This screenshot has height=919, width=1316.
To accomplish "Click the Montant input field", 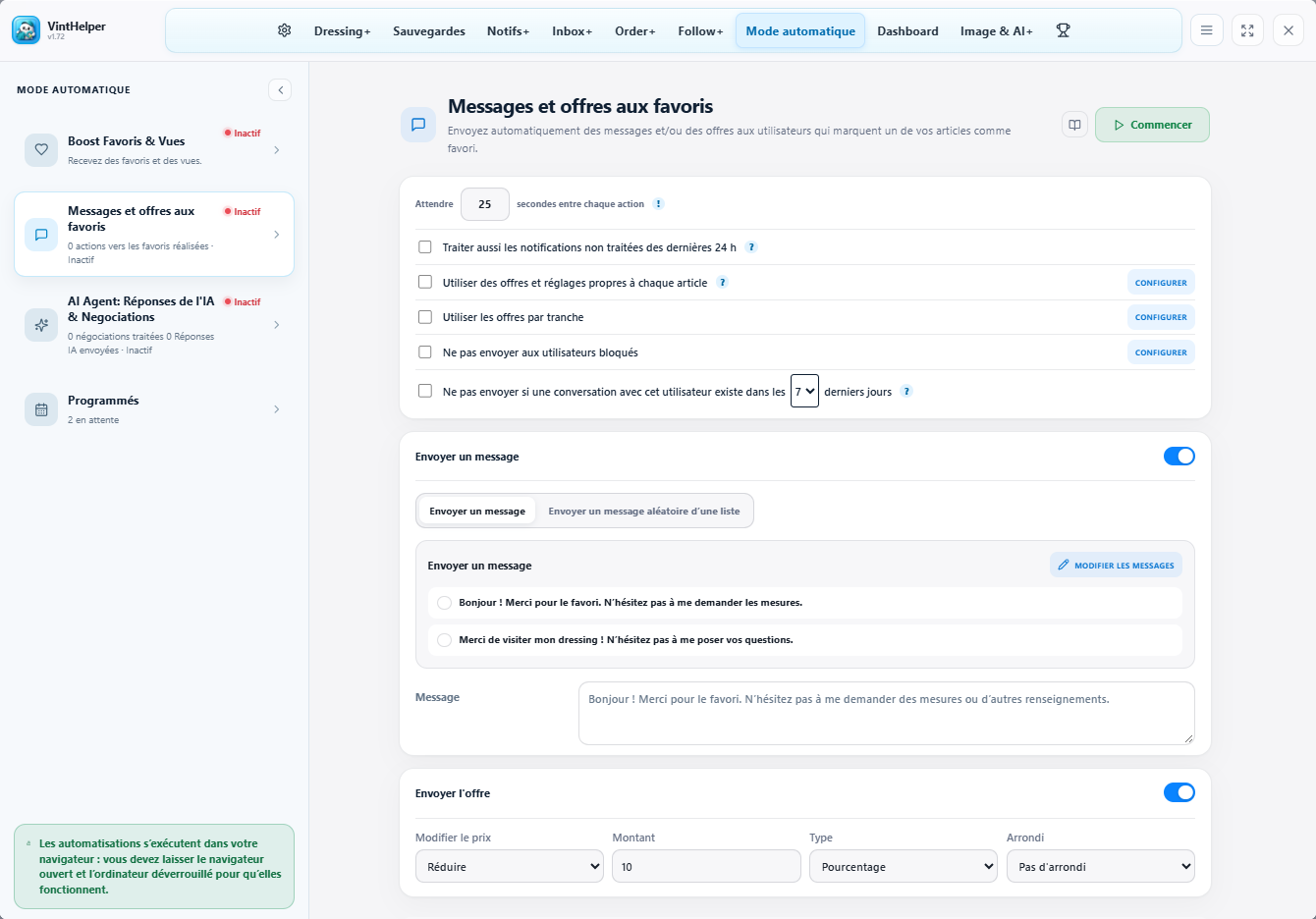I will (x=707, y=866).
